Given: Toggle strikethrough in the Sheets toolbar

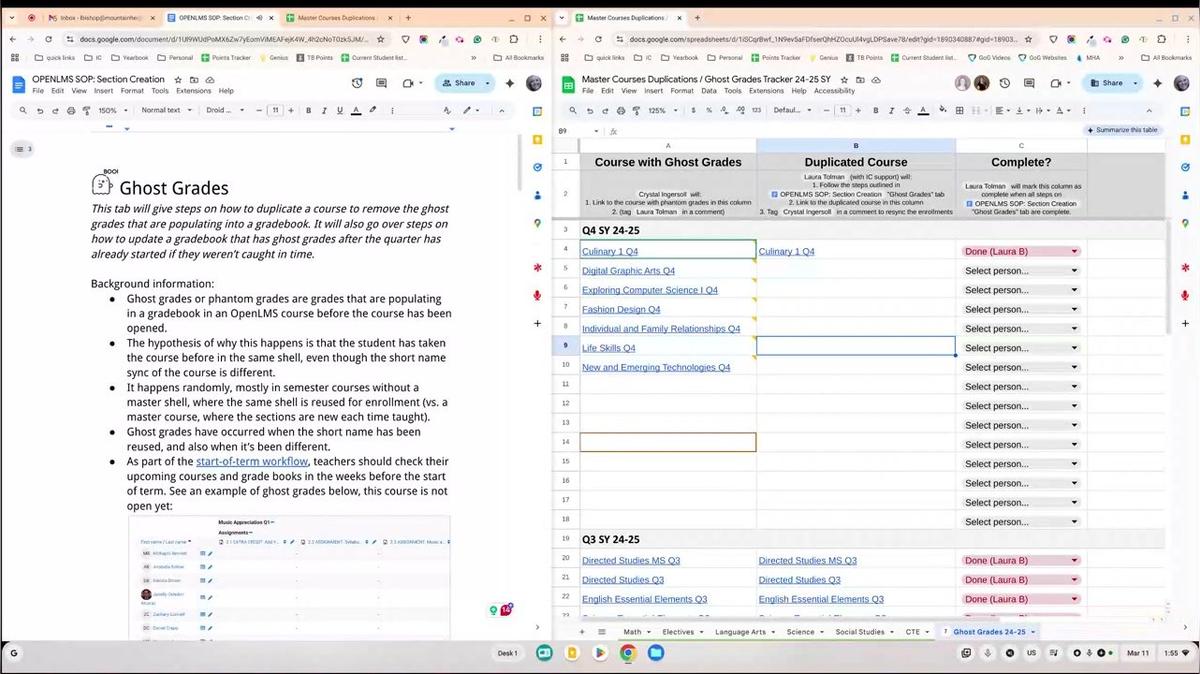Looking at the screenshot, I should [x=908, y=110].
